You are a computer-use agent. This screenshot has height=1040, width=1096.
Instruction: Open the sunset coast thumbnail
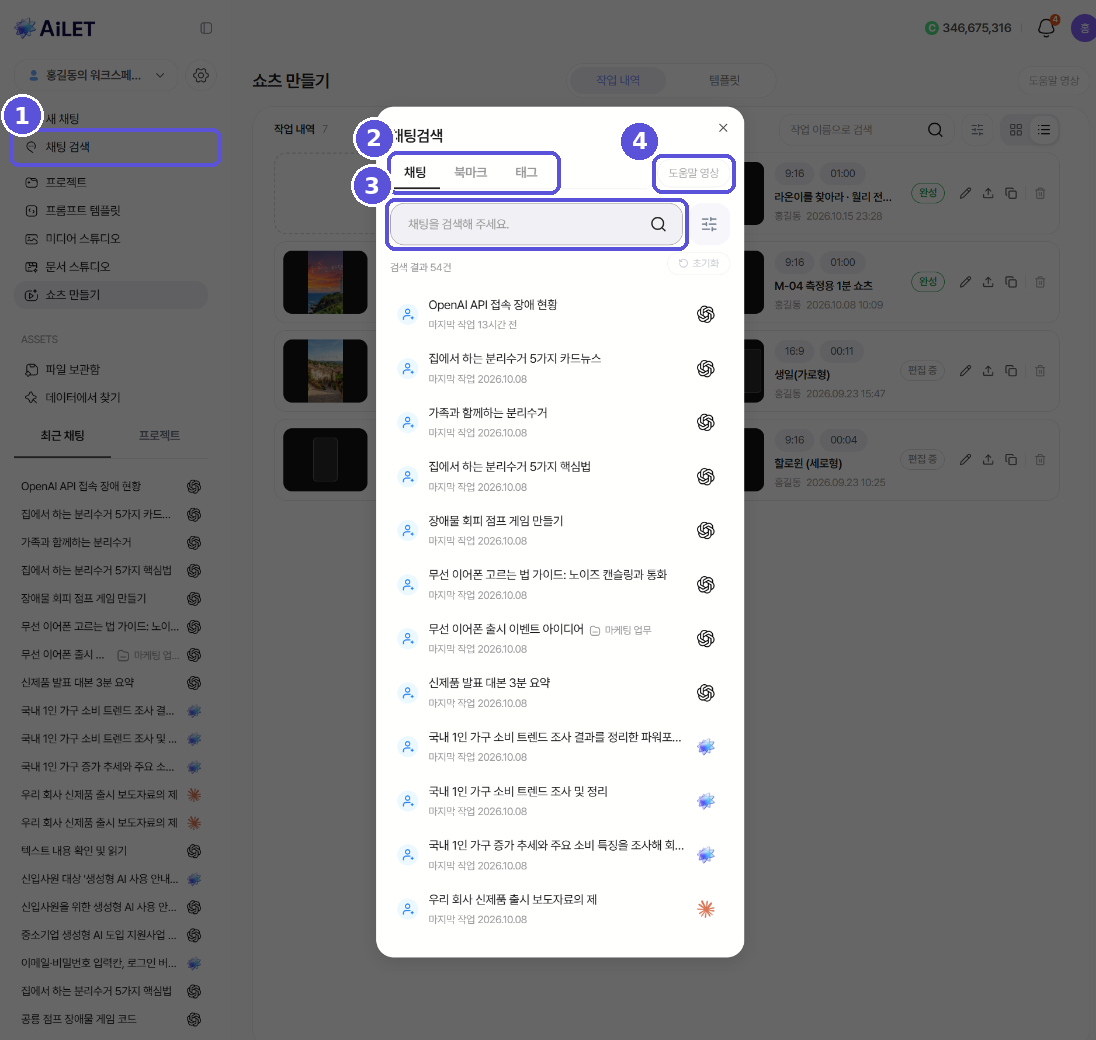tap(325, 282)
